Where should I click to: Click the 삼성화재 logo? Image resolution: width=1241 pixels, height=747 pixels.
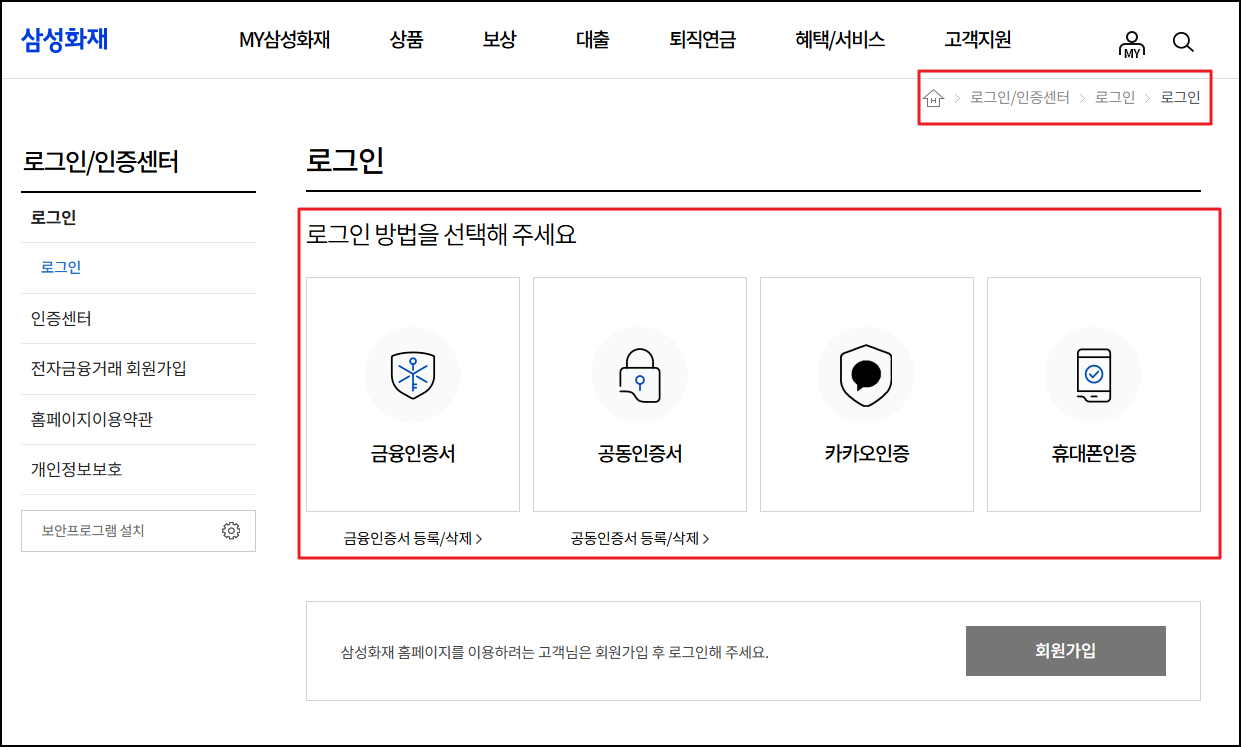click(65, 40)
